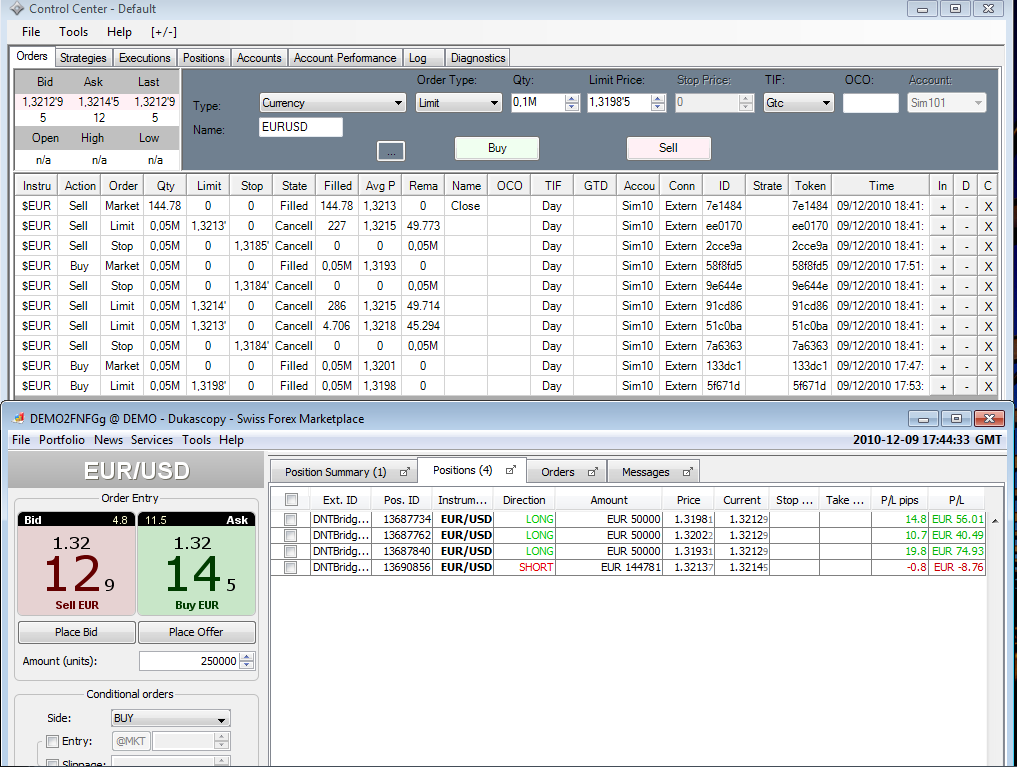Click the Limit Price spinner arrows
This screenshot has width=1017, height=767.
[x=658, y=102]
